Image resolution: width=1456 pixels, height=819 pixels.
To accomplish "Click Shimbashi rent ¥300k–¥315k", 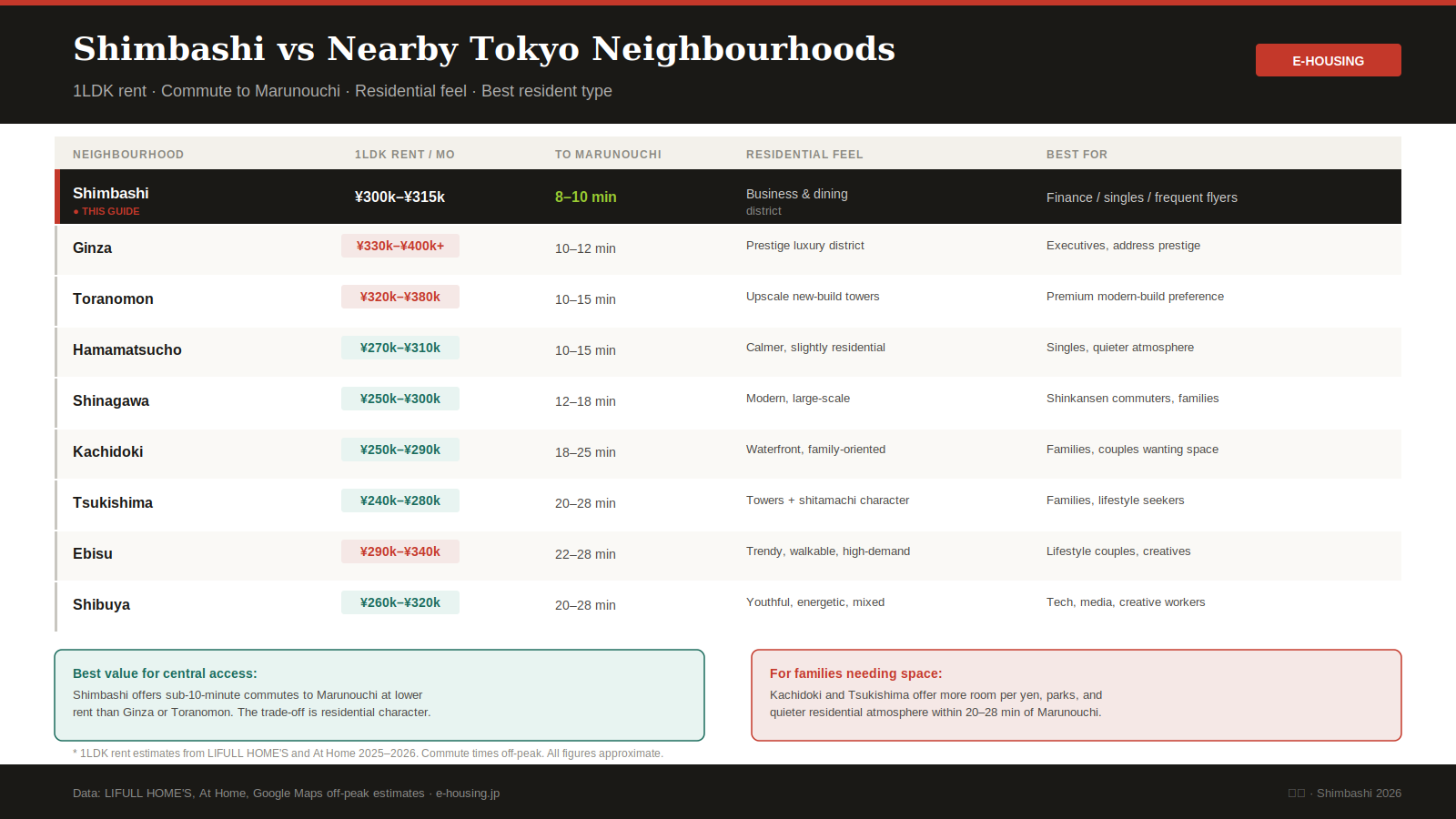I will pos(399,197).
